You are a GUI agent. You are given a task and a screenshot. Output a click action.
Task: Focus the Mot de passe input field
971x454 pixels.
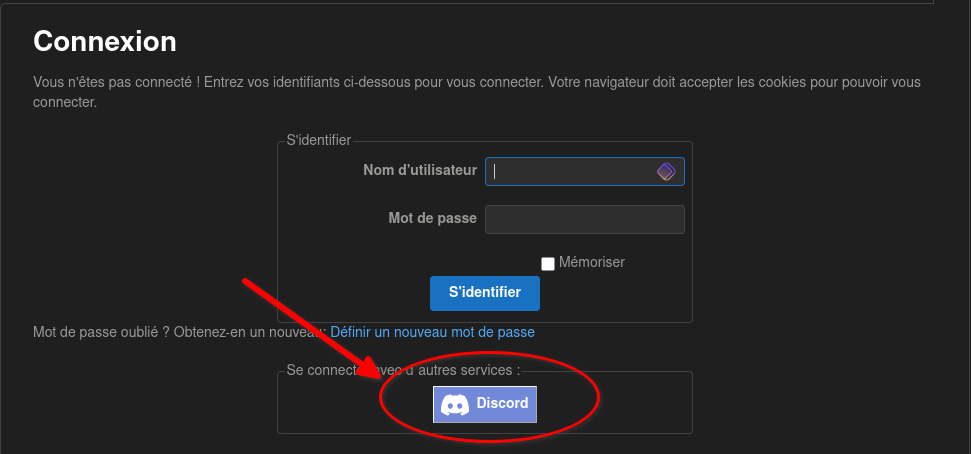tap(585, 219)
